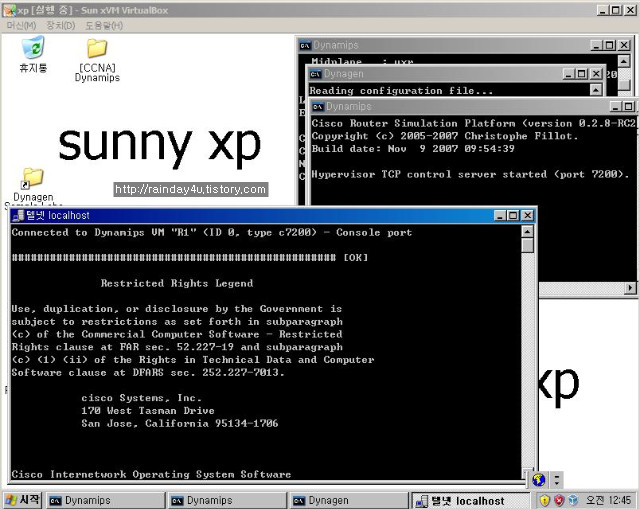Image resolution: width=640 pixels, height=509 pixels.
Task: Minimize the telnet localhost window
Action: (x=500, y=215)
